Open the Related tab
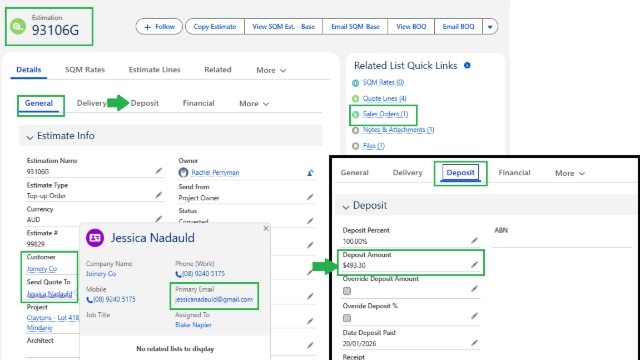Screen dimensions: 640x360 pos(218,70)
